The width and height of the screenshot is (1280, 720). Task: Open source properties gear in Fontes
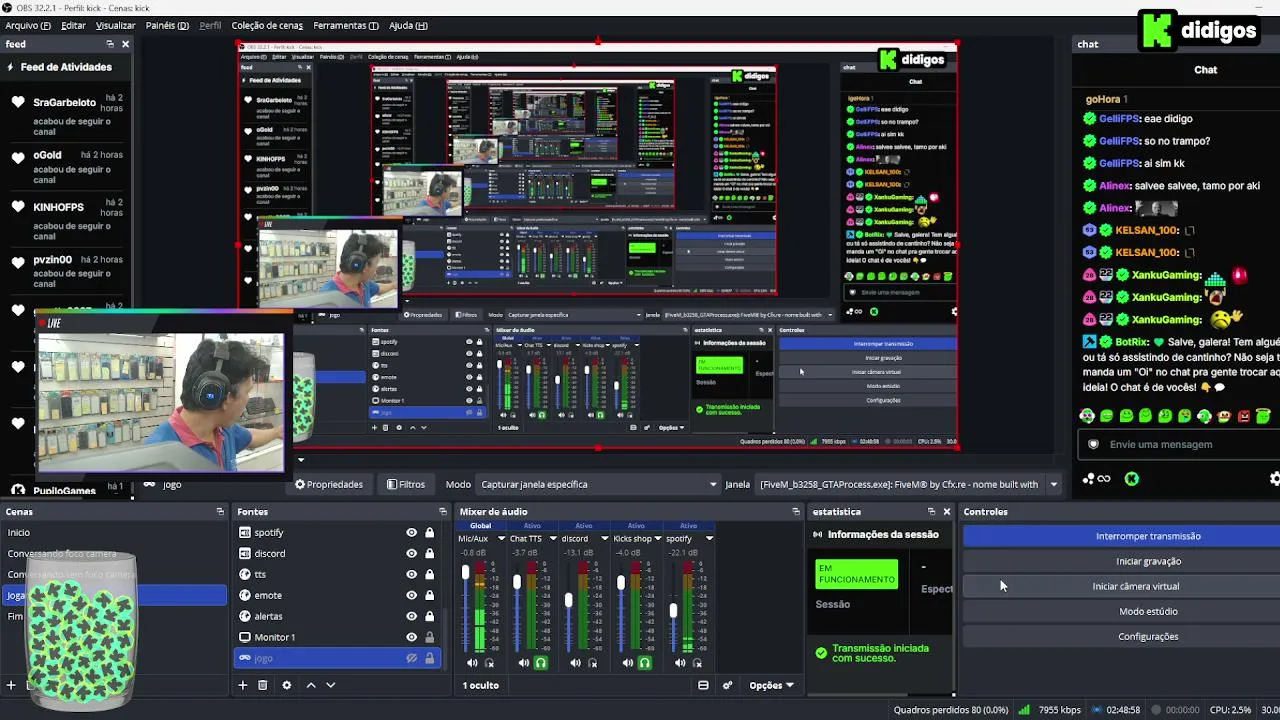[287, 685]
